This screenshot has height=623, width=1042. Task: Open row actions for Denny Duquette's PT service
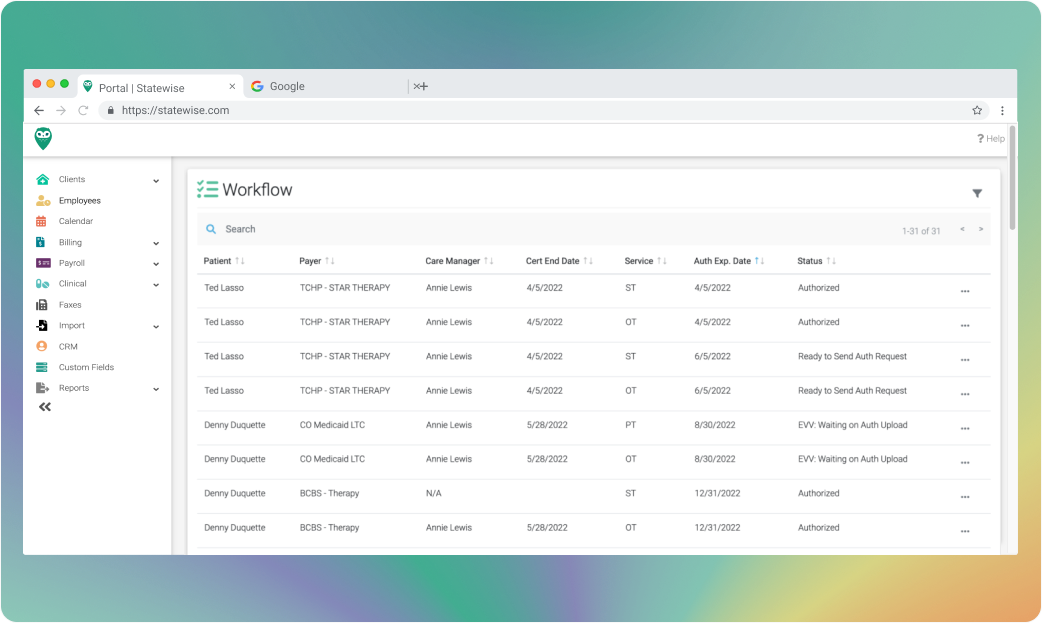(966, 428)
